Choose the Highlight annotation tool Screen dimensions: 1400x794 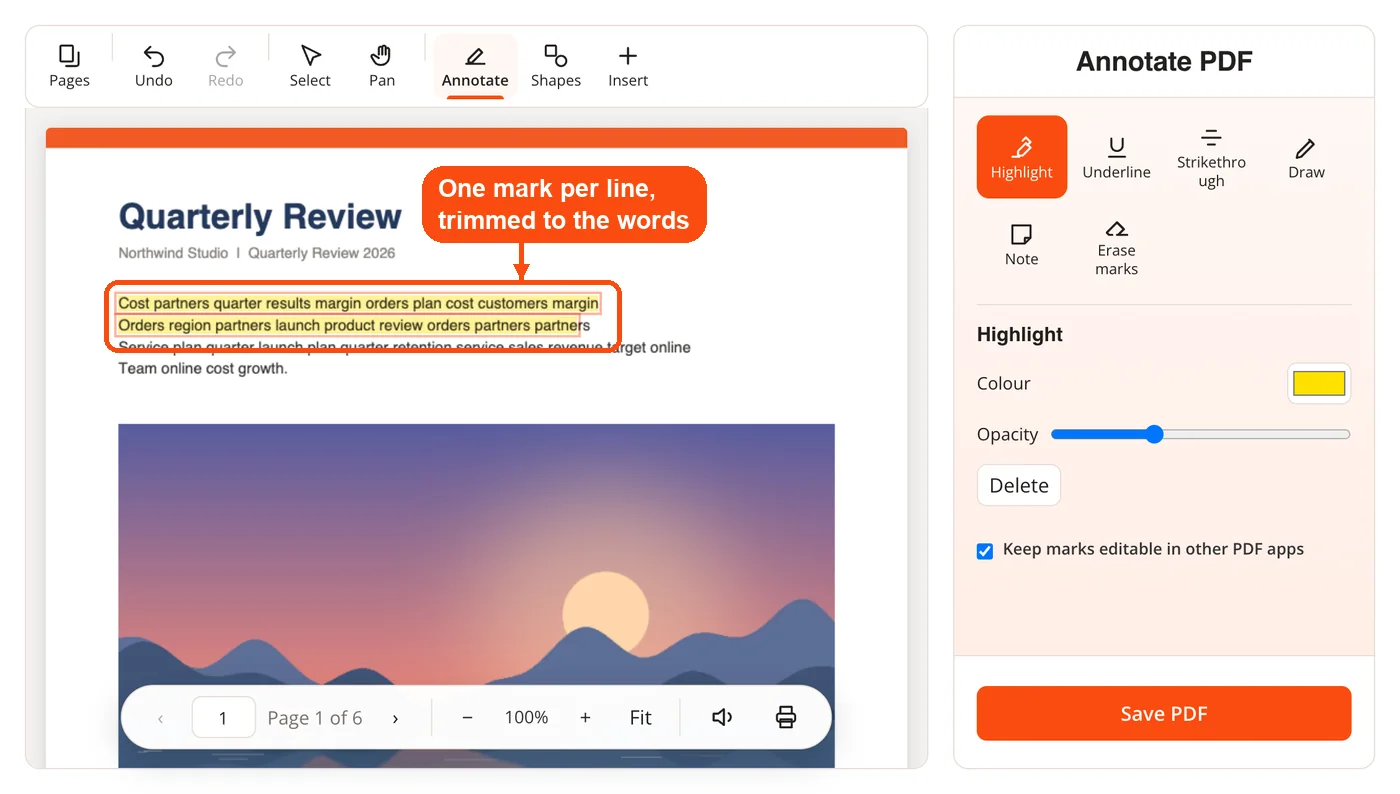1022,157
